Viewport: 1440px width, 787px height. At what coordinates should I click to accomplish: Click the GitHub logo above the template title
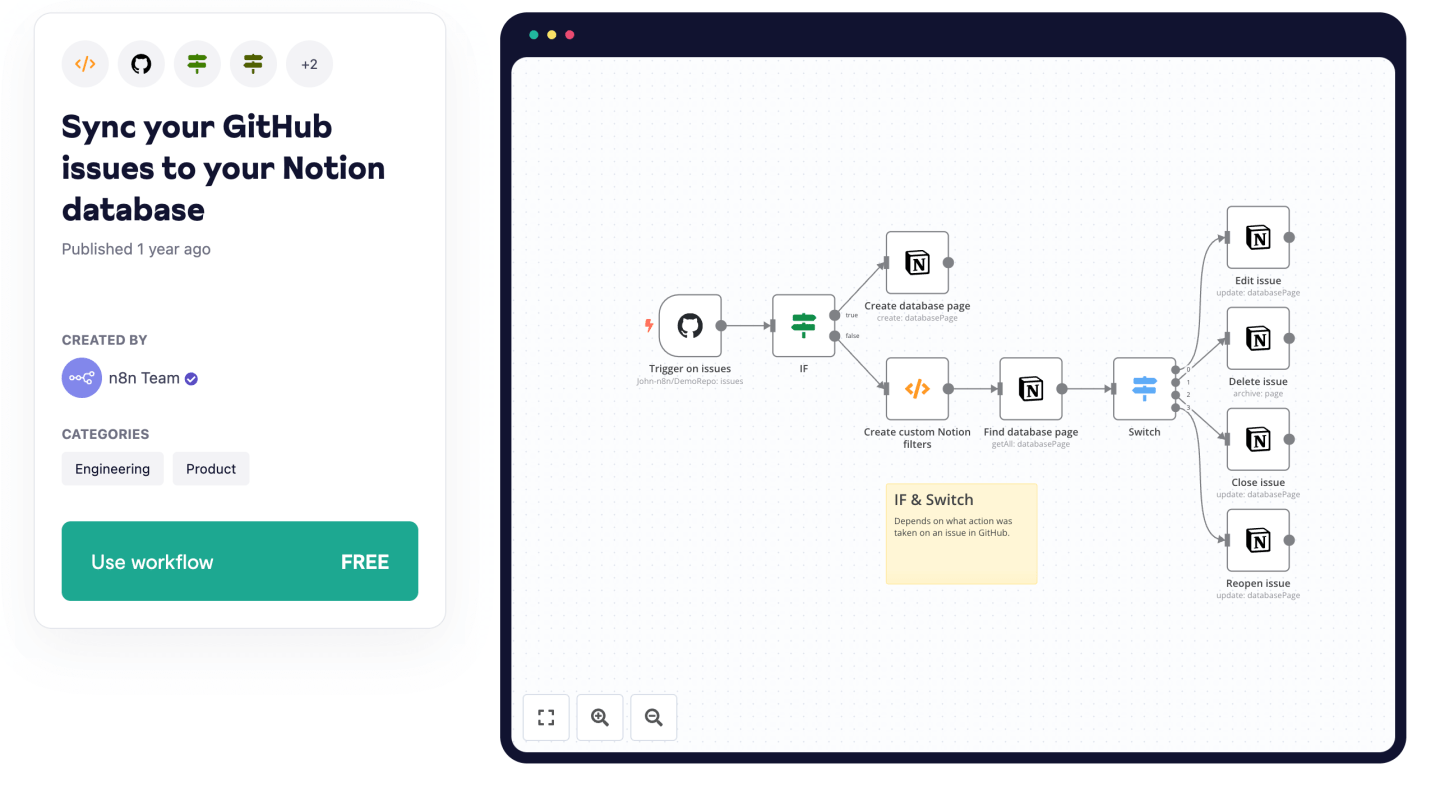(x=141, y=63)
